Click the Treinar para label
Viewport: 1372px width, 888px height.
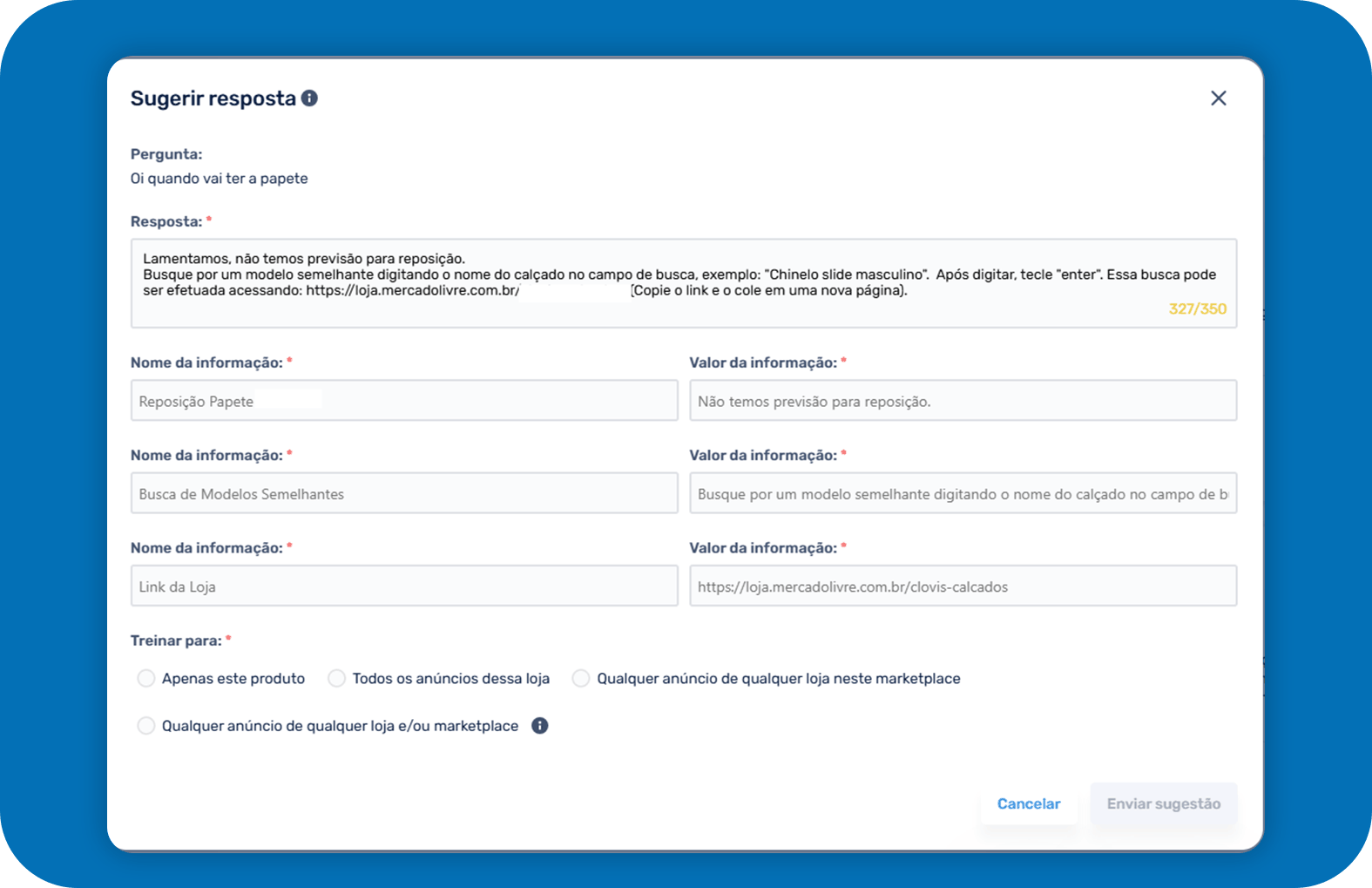[176, 641]
